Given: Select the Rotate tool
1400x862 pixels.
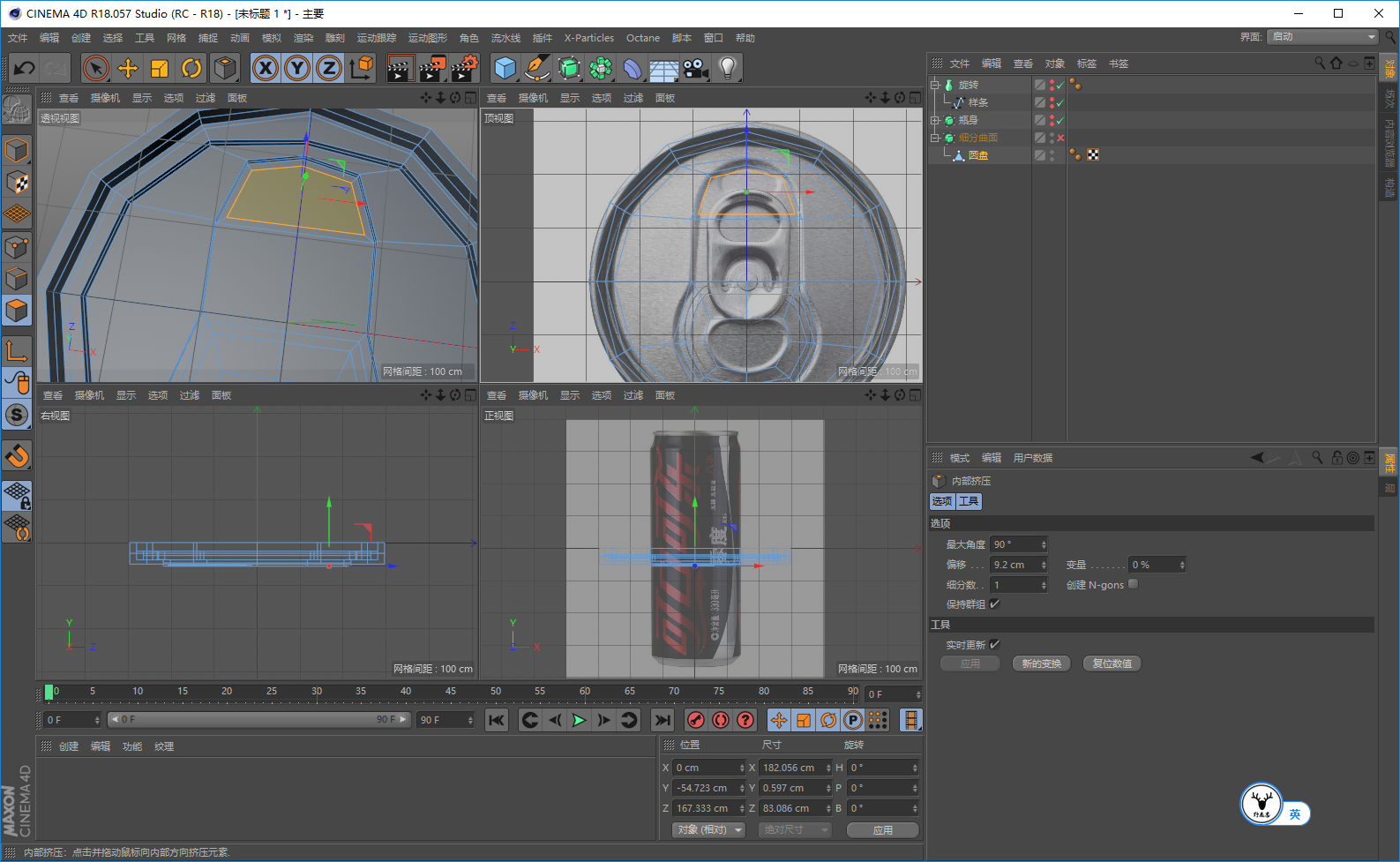Looking at the screenshot, I should [x=191, y=68].
